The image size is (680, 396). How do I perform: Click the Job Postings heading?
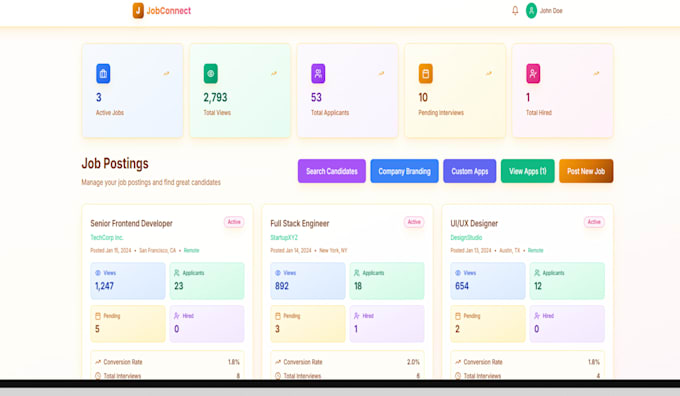[x=115, y=164]
